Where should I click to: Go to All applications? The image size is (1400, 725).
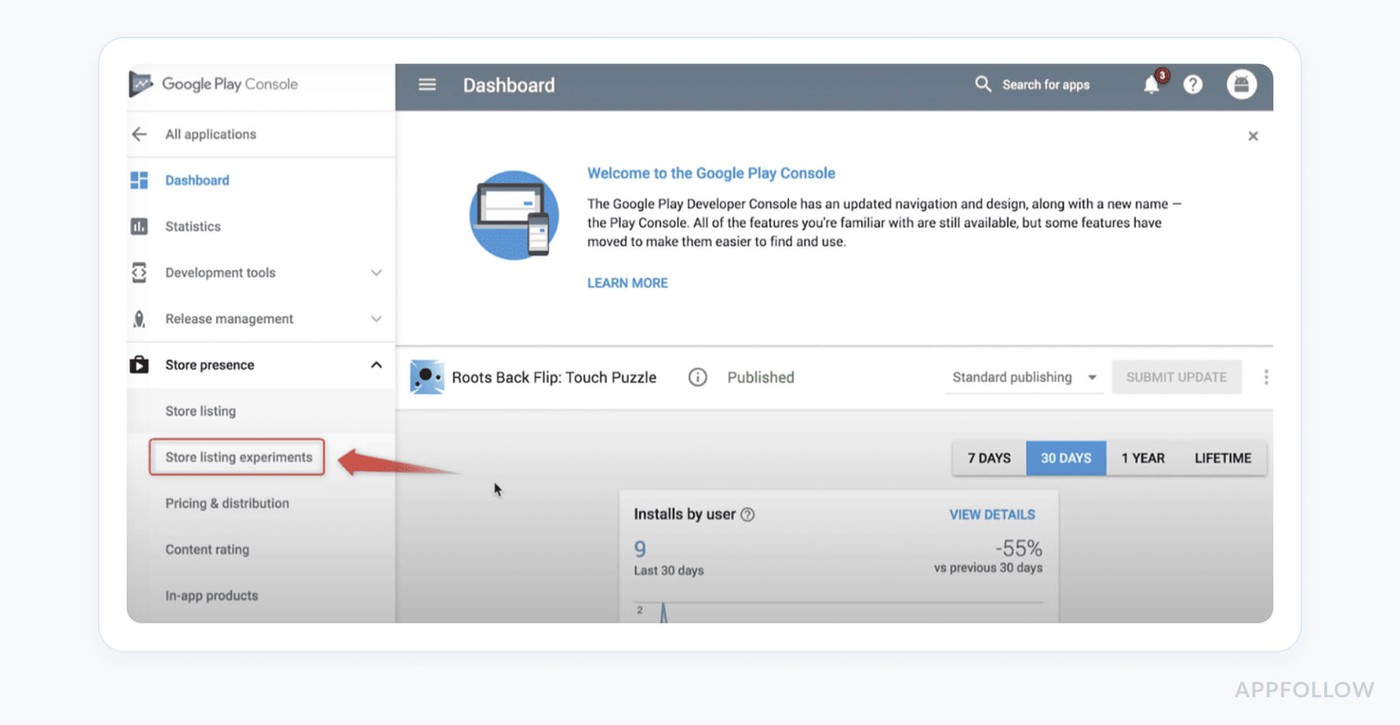tap(210, 134)
